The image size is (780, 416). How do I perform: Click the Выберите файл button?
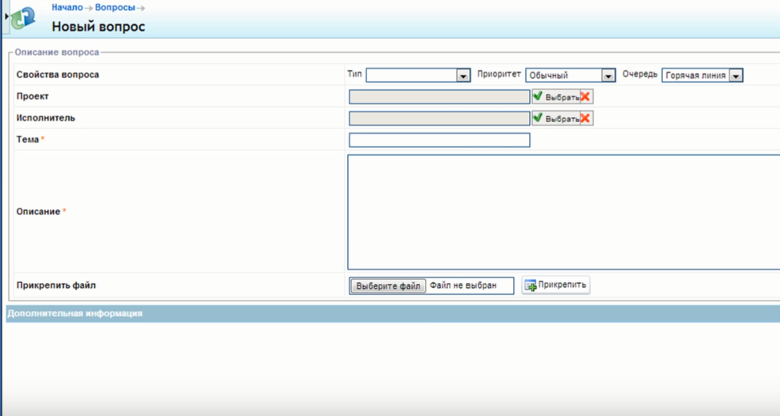(388, 286)
